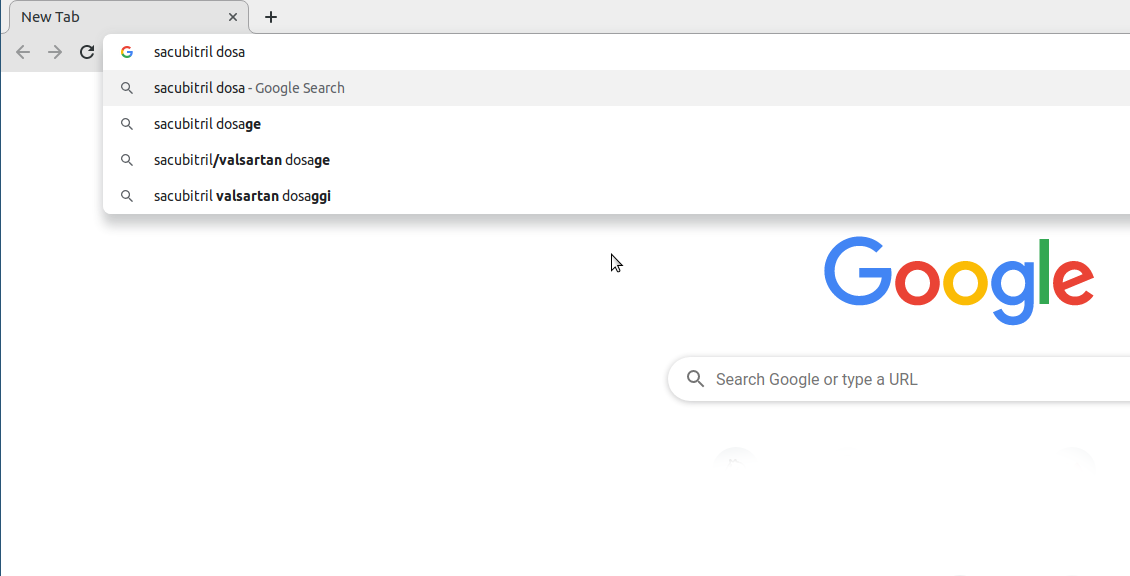Select the 'sacubitril dosa - Google Search' suggestion

(x=400, y=88)
